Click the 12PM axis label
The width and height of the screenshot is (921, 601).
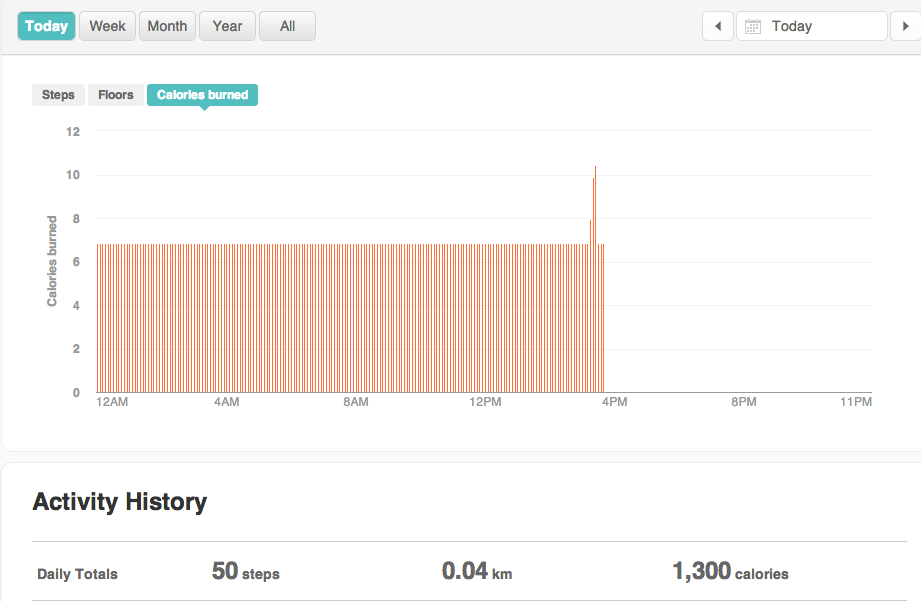(x=485, y=402)
